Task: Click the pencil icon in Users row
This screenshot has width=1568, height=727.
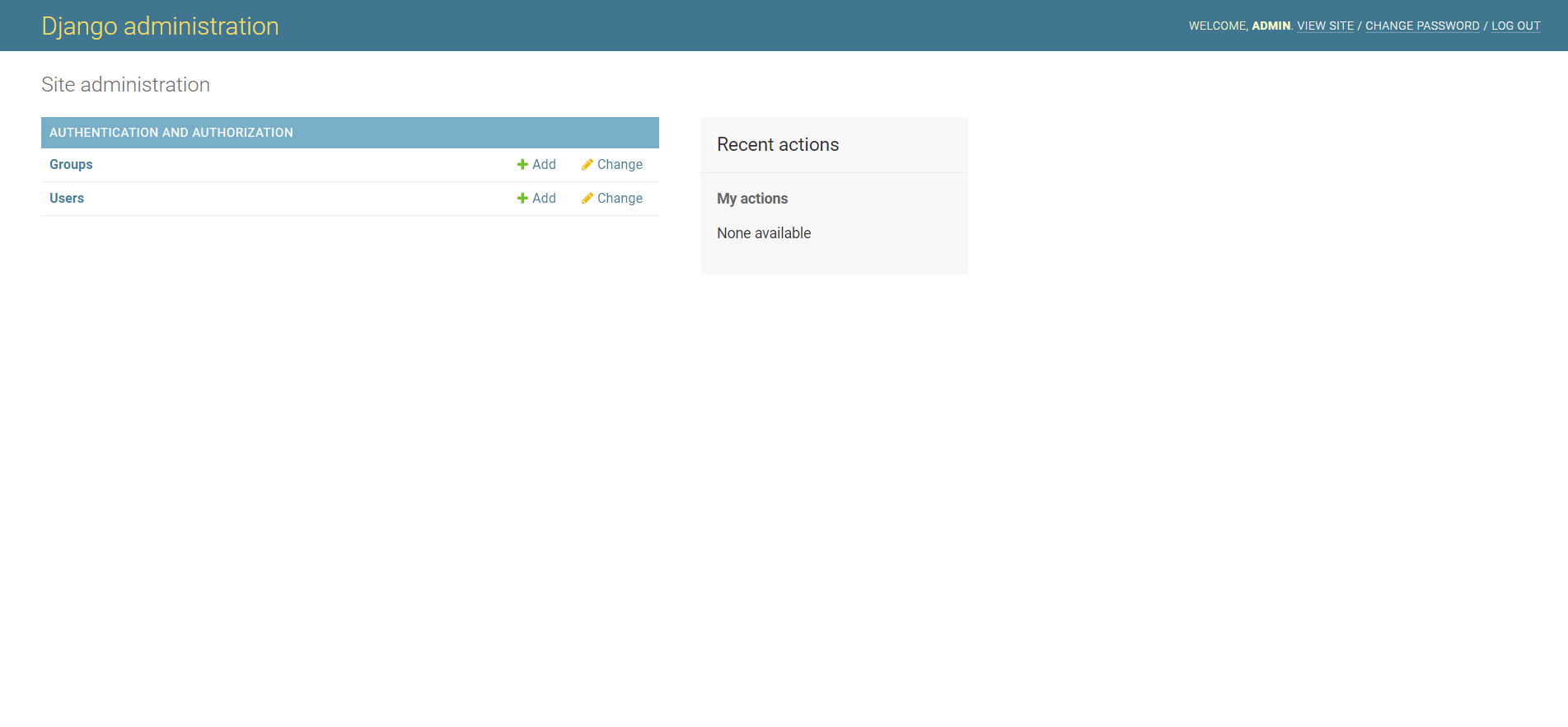Action: click(x=587, y=199)
